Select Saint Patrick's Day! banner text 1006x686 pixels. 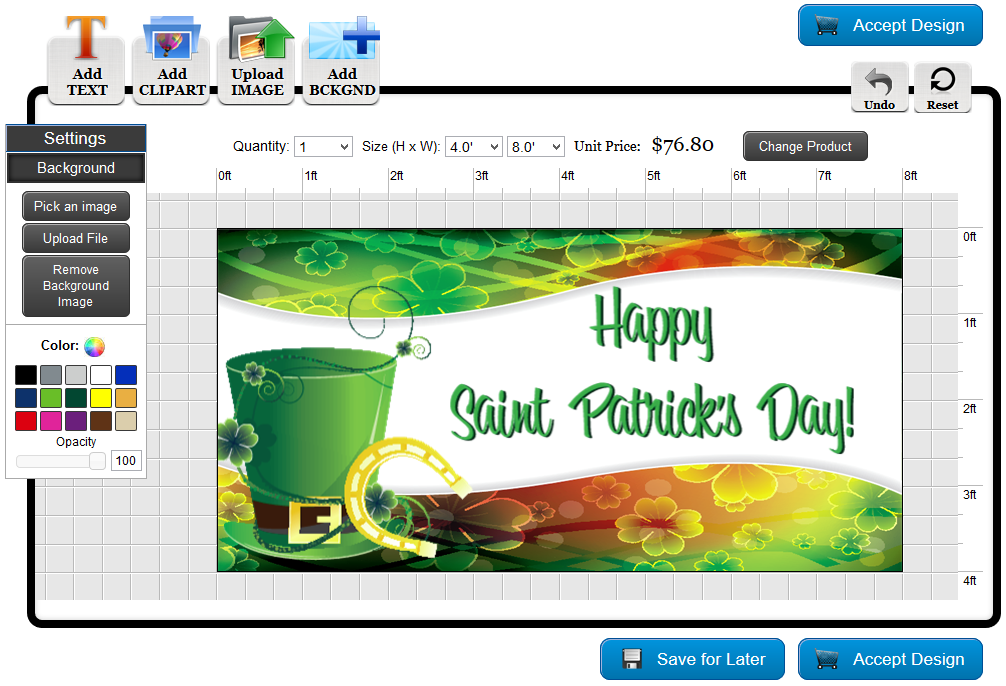coord(652,416)
